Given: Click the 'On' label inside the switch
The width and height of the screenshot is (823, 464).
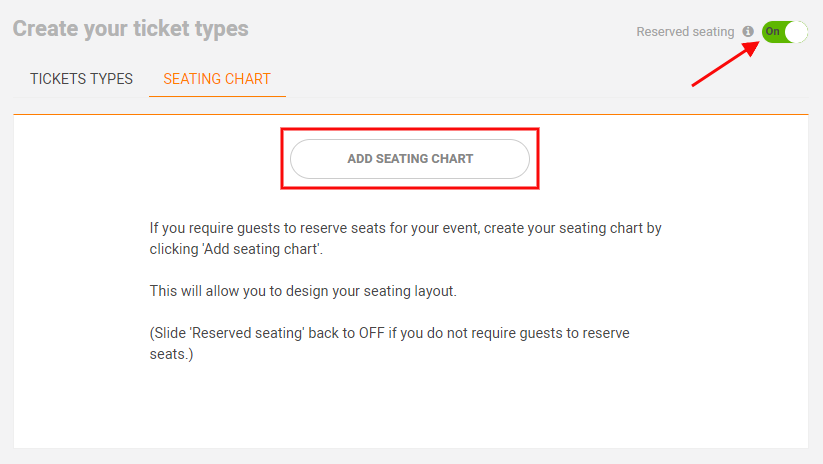Looking at the screenshot, I should click(772, 31).
